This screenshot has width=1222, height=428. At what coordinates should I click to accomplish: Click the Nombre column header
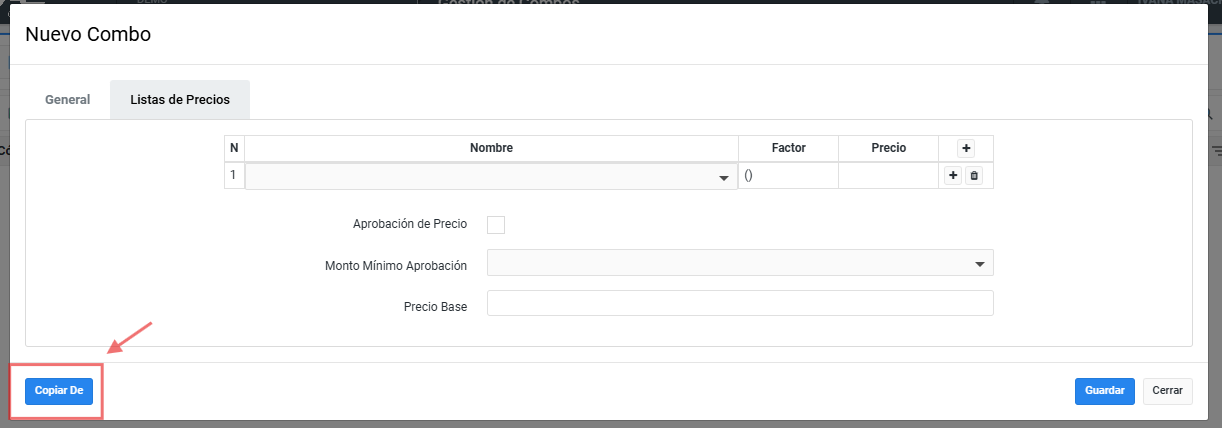(x=491, y=148)
